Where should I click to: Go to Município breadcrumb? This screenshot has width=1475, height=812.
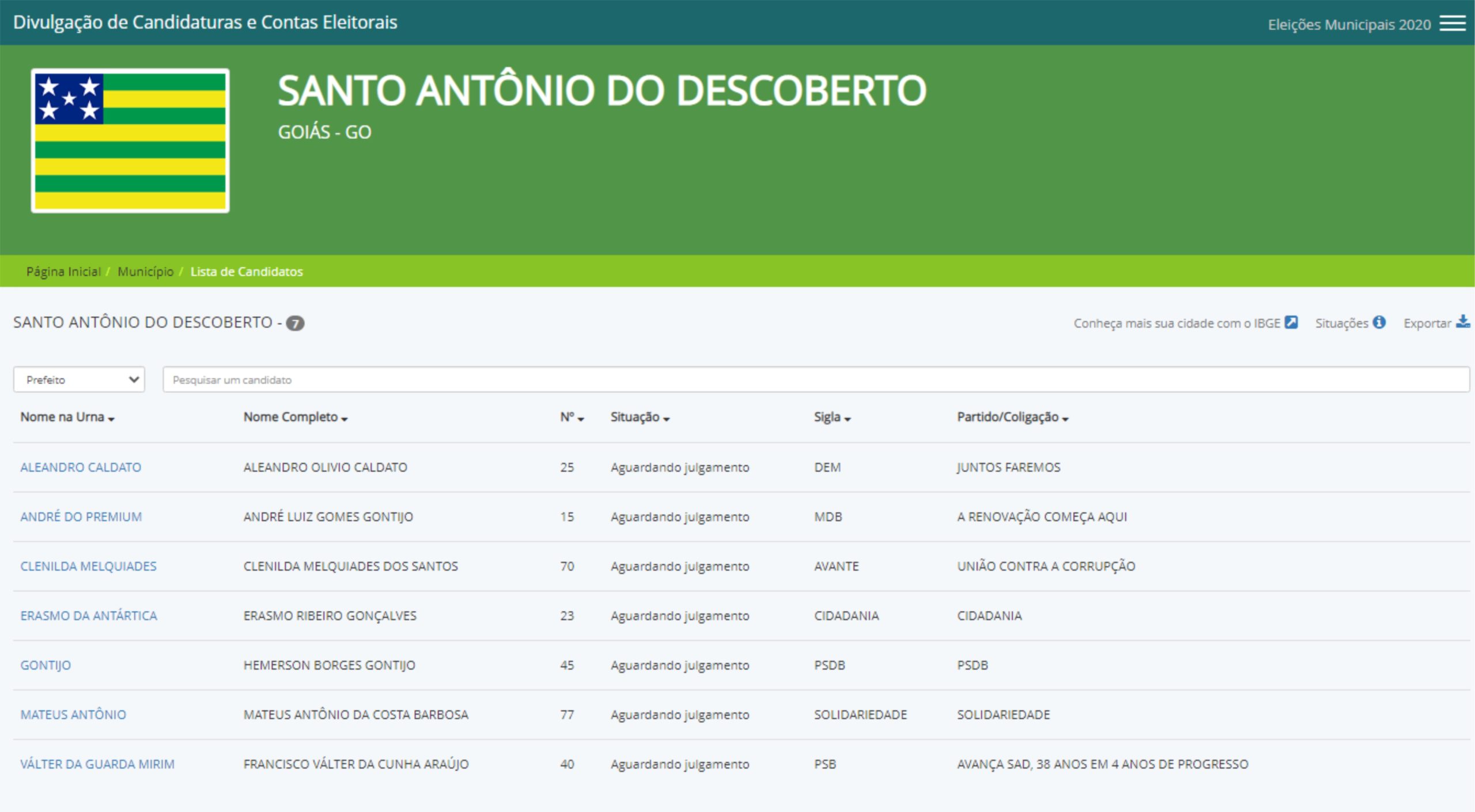click(x=145, y=271)
